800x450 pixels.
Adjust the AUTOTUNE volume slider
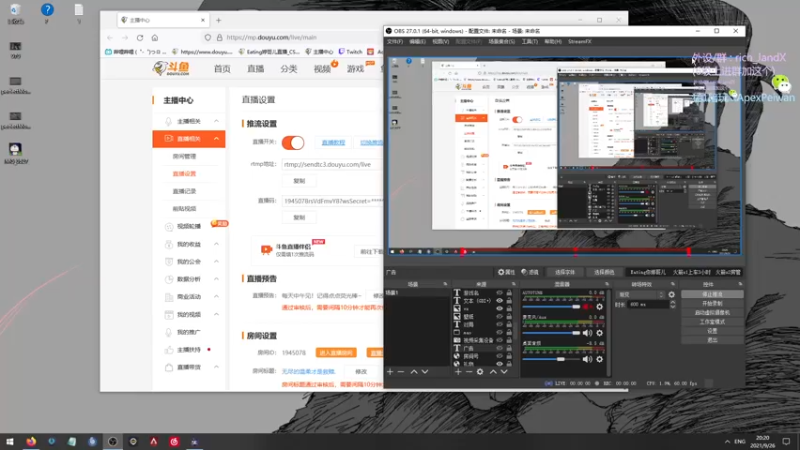551,307
